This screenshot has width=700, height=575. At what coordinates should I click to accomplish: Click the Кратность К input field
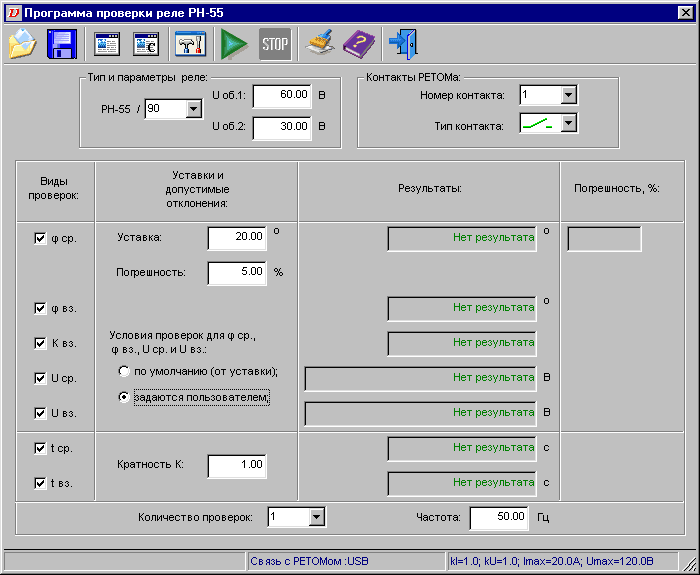237,466
